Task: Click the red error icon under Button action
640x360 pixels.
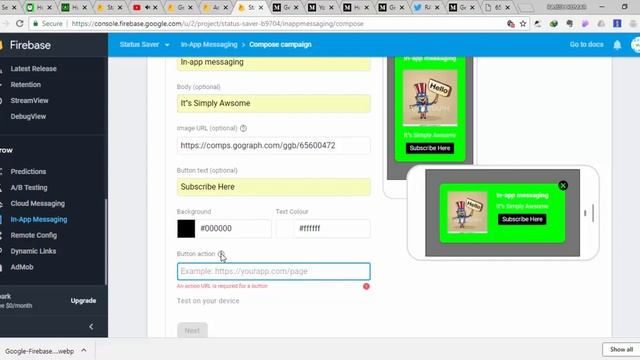Action: click(366, 286)
